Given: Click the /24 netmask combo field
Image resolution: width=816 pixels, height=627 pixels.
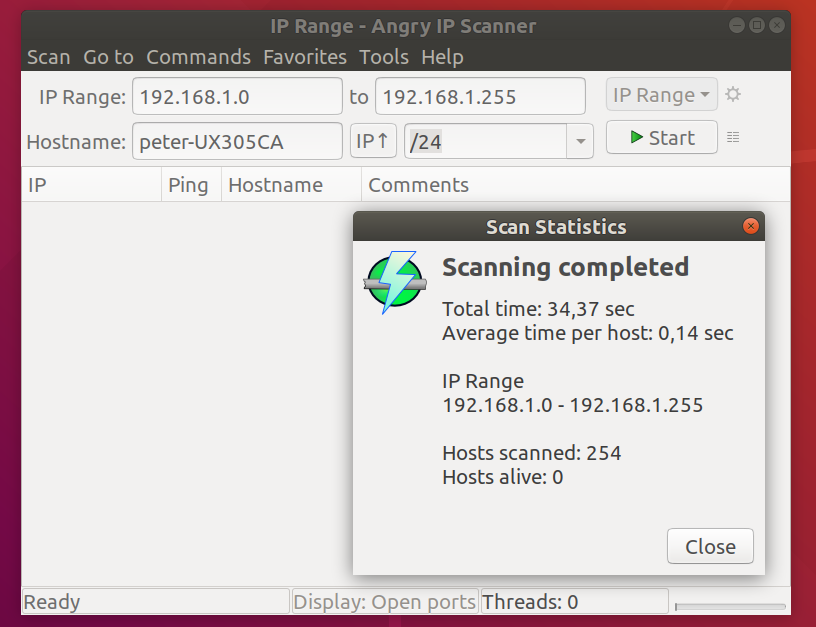Looking at the screenshot, I should click(x=486, y=141).
